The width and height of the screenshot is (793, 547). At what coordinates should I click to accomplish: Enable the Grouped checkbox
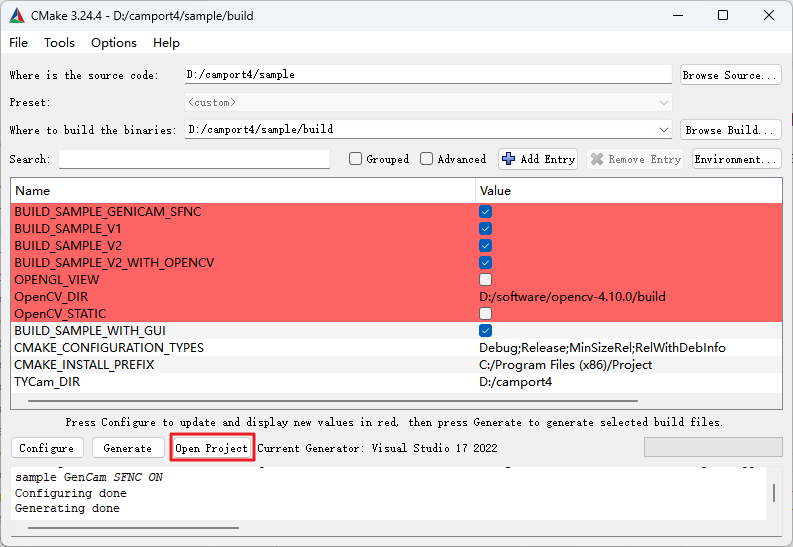pyautogui.click(x=355, y=159)
